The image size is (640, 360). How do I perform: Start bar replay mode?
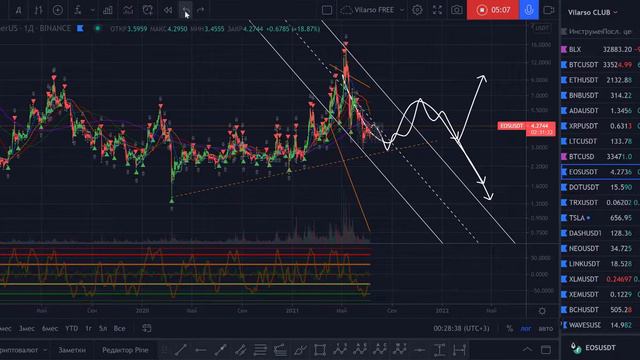click(168, 10)
